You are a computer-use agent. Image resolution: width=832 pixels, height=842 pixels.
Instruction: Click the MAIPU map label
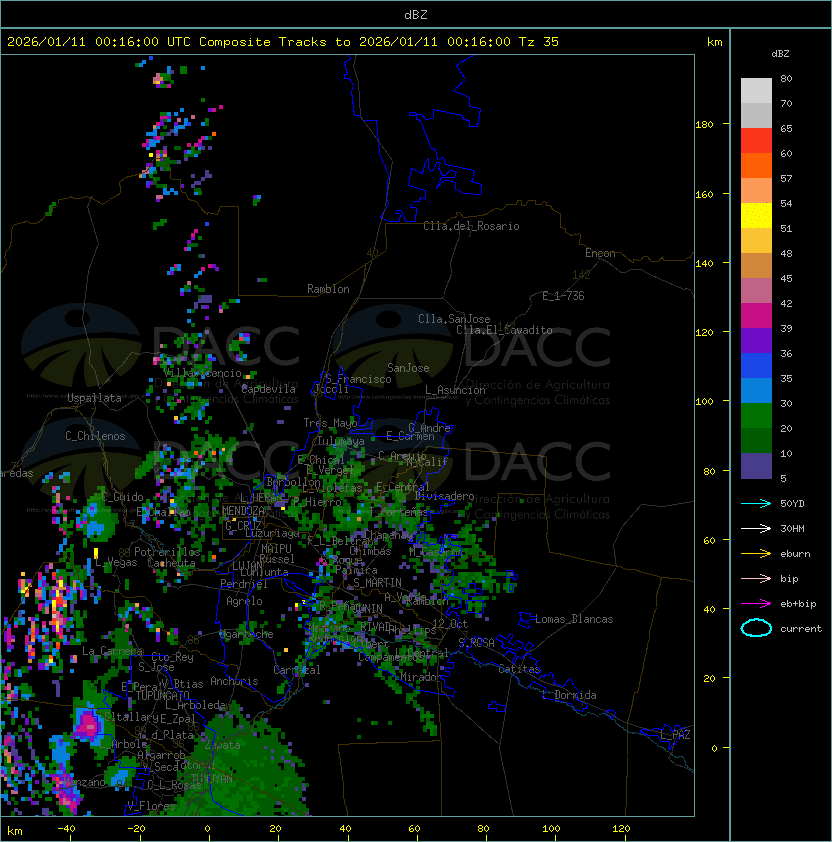point(276,548)
